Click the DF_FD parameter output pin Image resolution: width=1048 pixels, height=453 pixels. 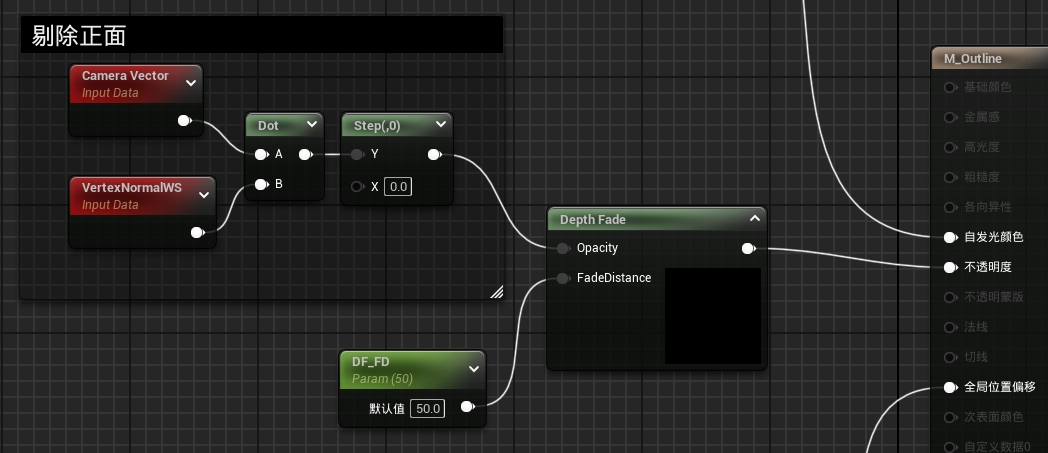[467, 407]
